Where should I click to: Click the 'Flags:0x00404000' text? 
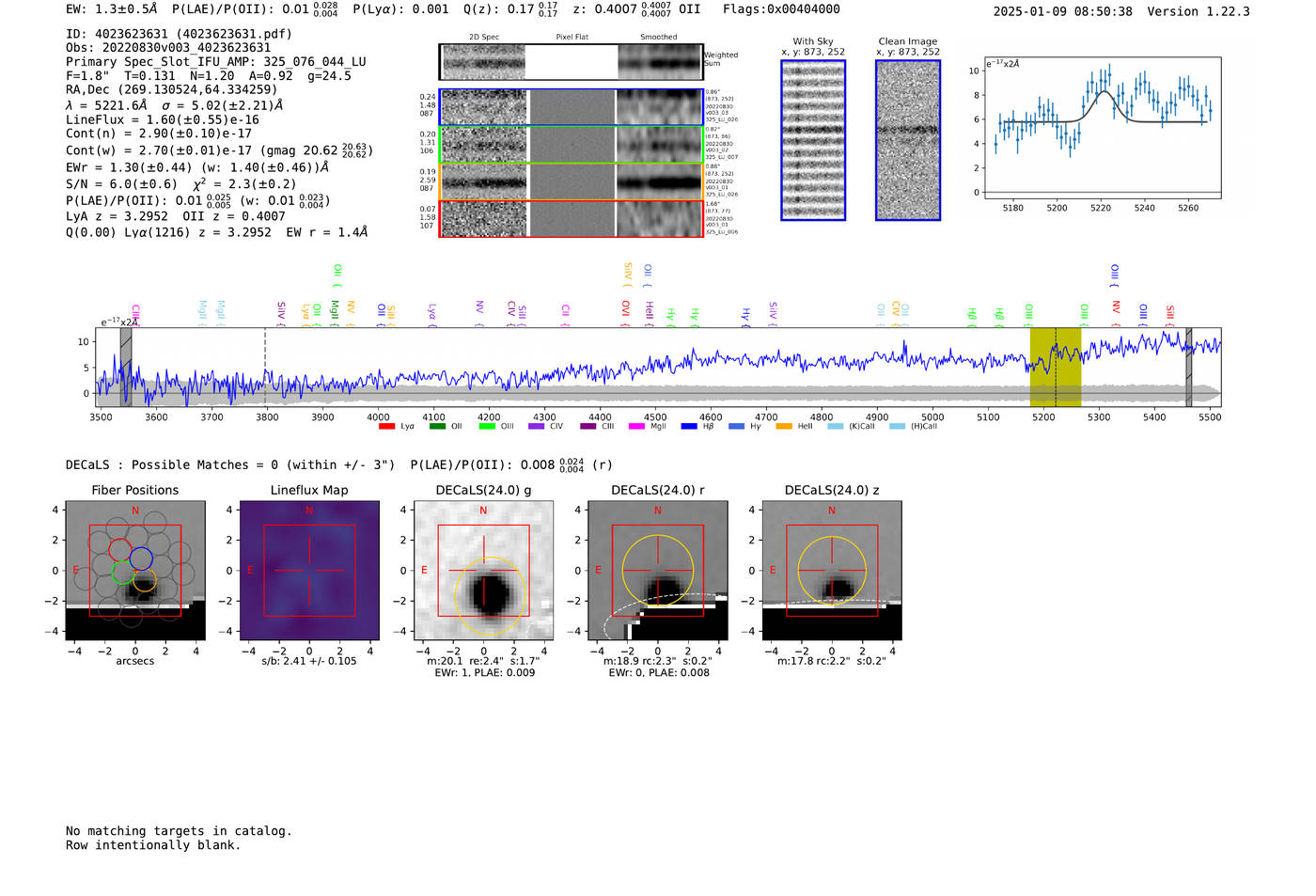point(781,9)
